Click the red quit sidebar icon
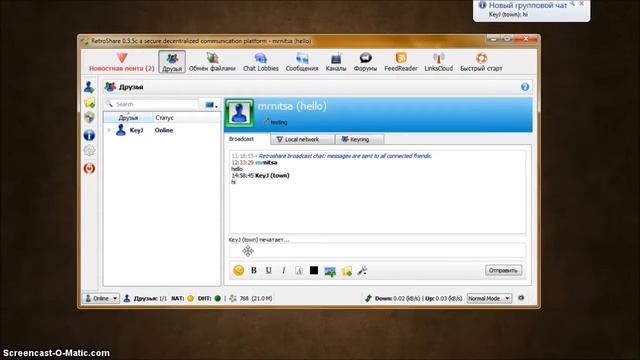The width and height of the screenshot is (640, 360). (89, 168)
